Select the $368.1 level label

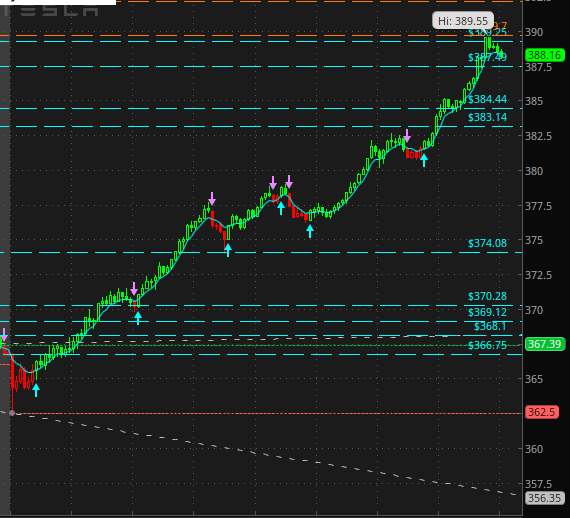pyautogui.click(x=490, y=326)
